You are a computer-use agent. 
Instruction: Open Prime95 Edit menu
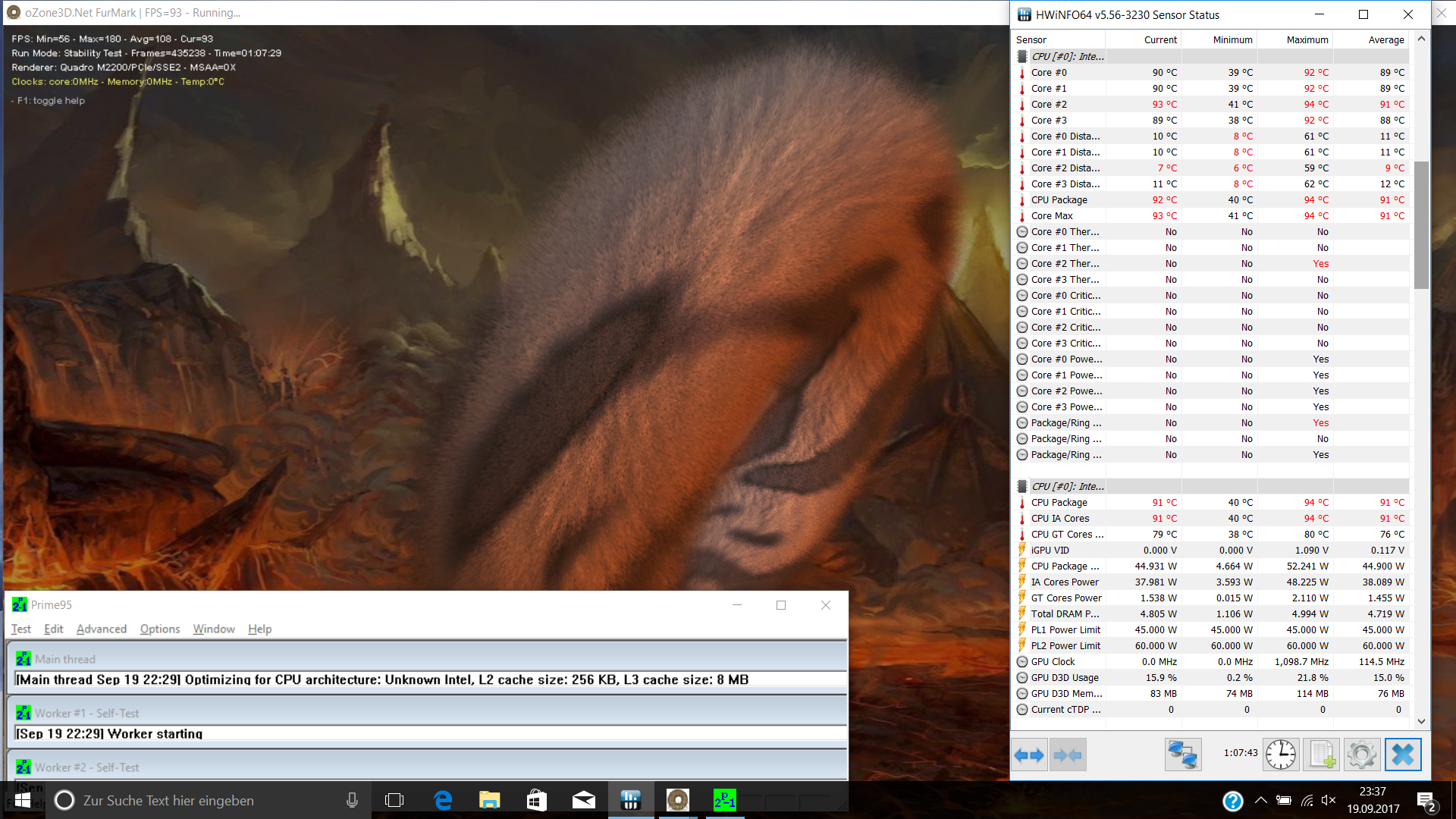(x=54, y=629)
